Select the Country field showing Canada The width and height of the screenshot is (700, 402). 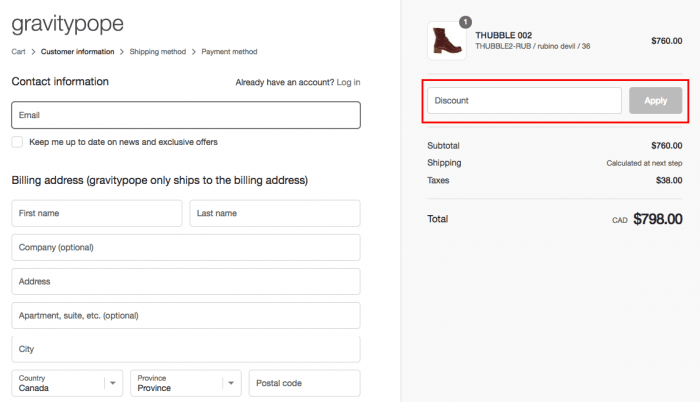pos(67,383)
